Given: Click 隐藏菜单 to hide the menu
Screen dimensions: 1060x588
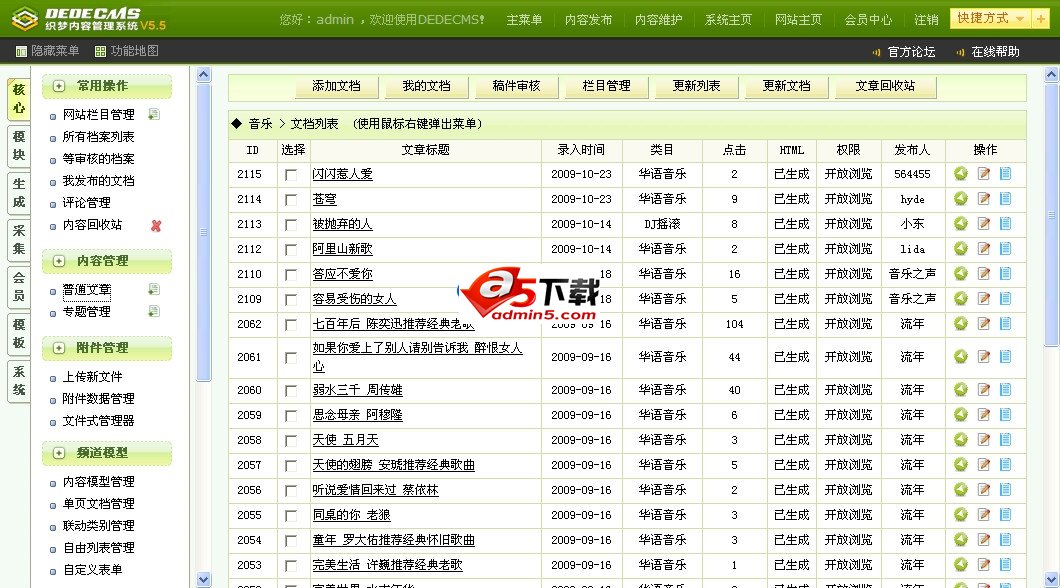Looking at the screenshot, I should [47, 51].
